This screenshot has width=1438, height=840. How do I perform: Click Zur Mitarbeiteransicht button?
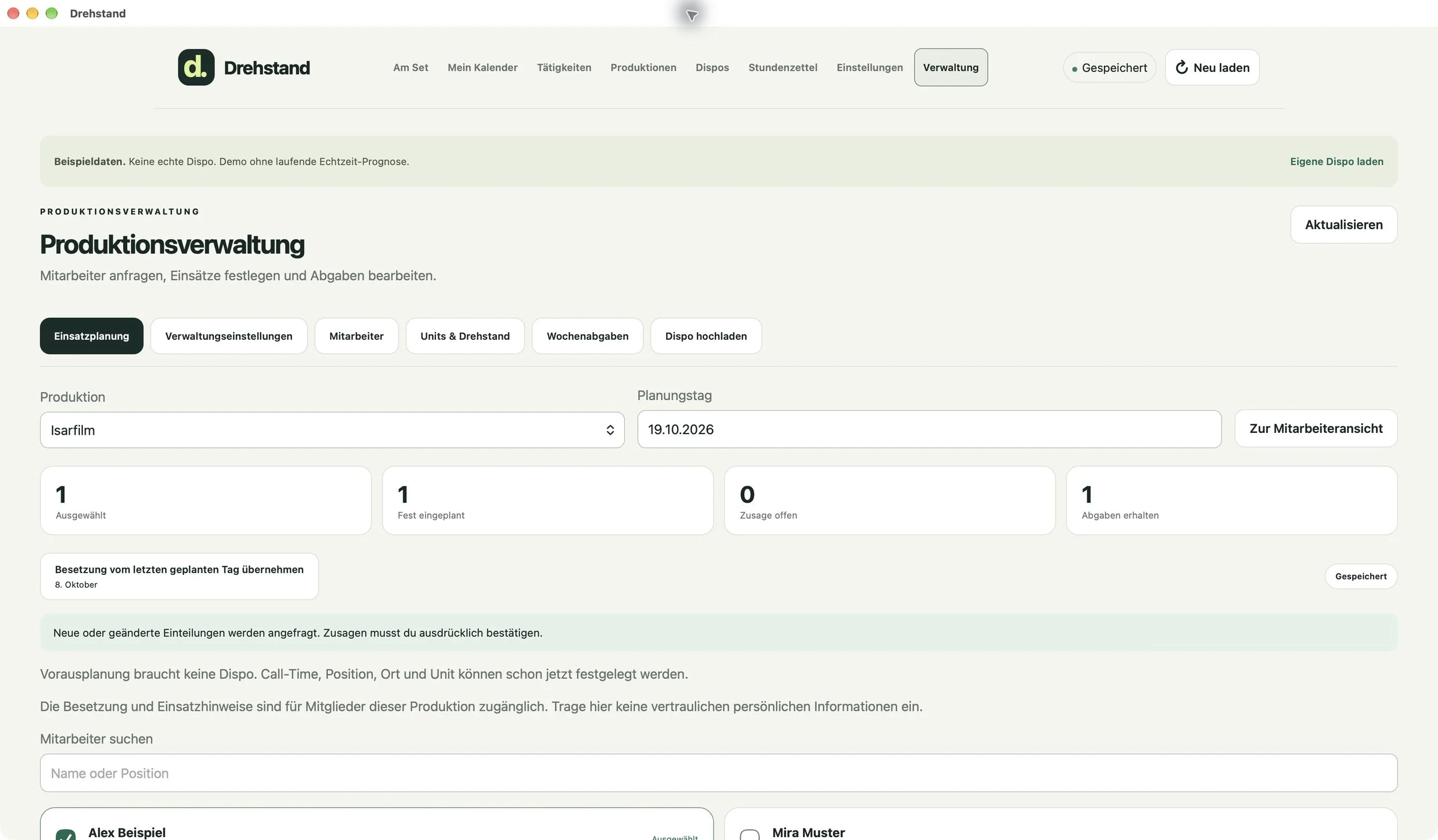[x=1315, y=428]
